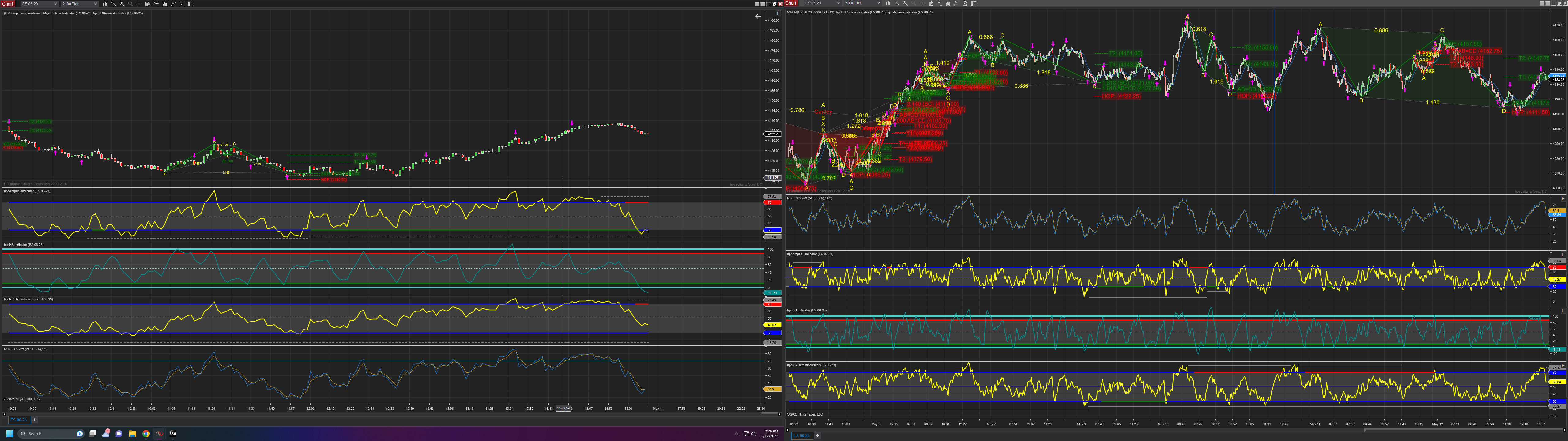Open strategies icon in right chart toolbar

(x=965, y=3)
